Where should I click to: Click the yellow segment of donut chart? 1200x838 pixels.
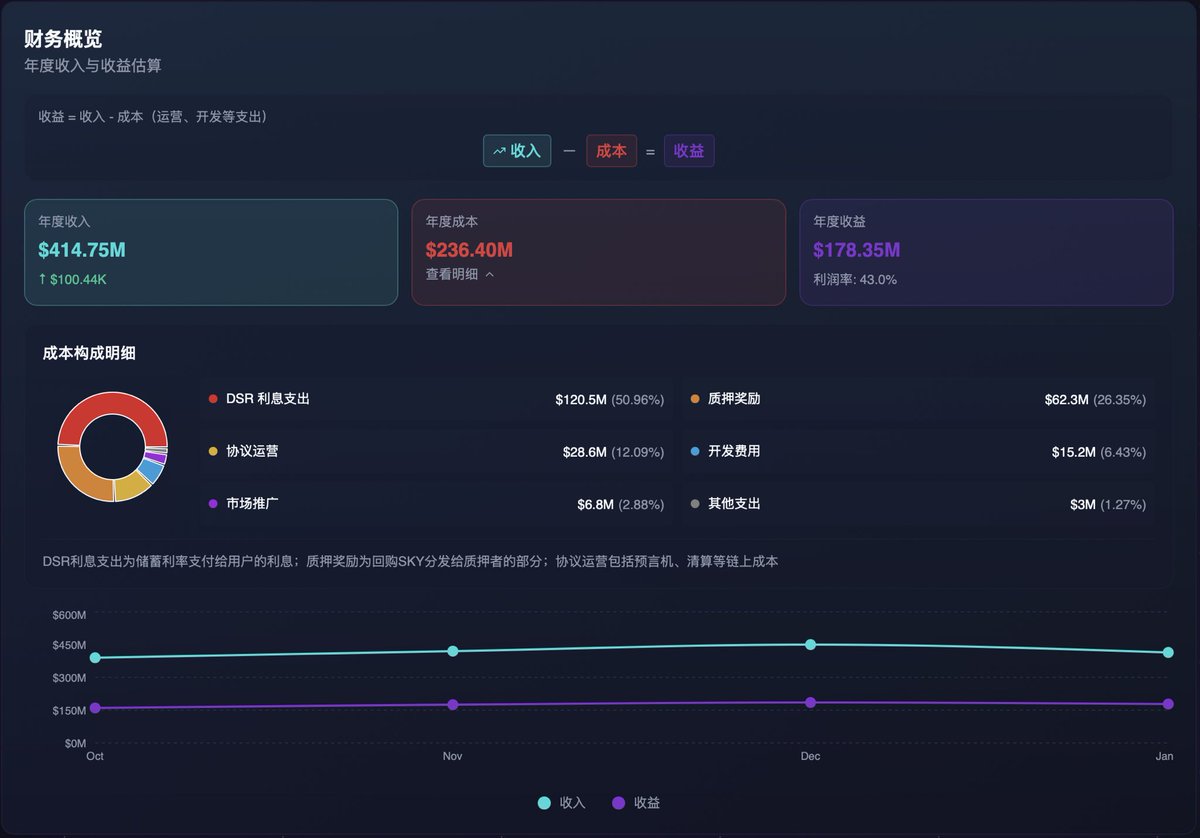(131, 486)
